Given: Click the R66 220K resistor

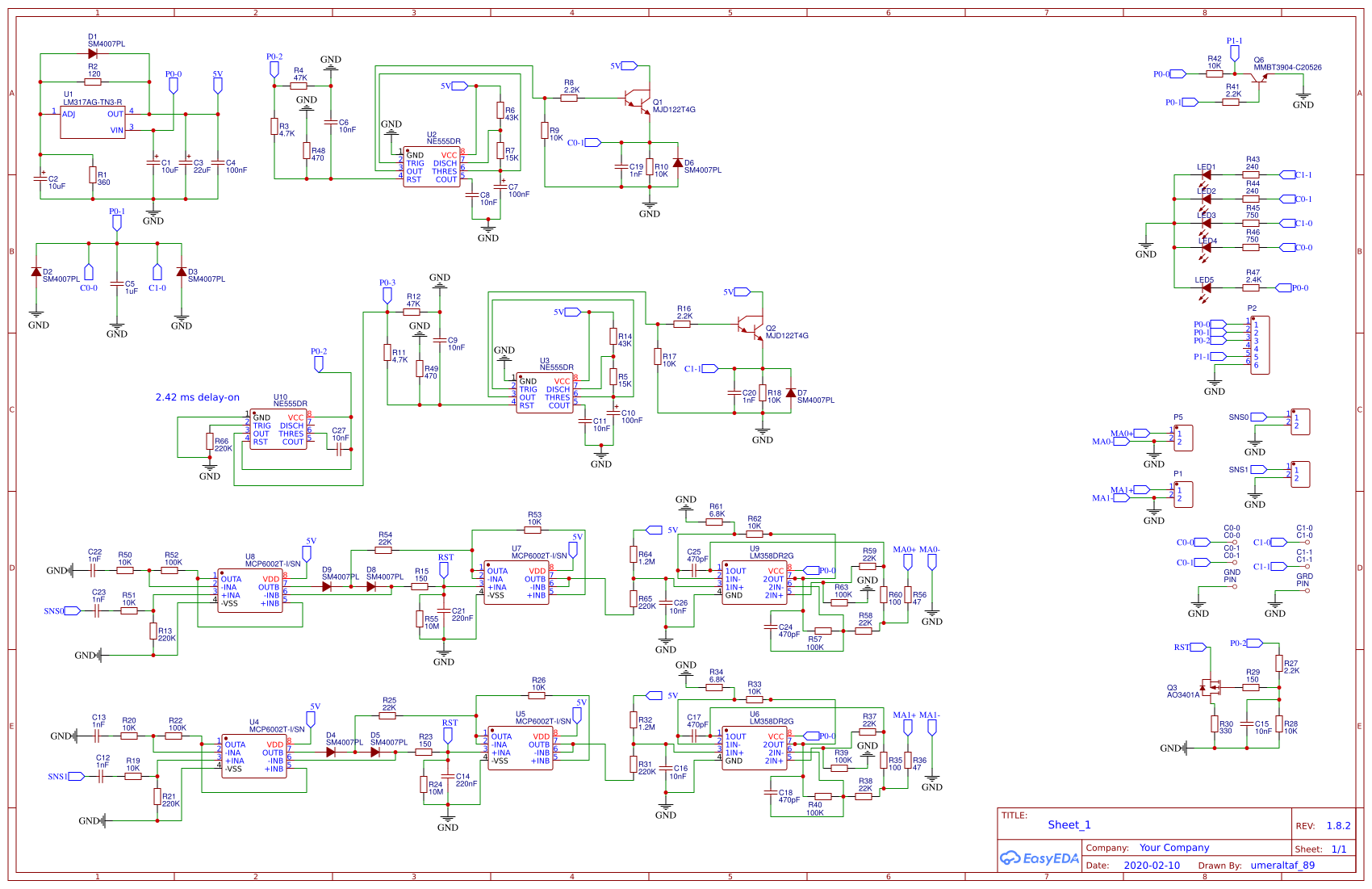Looking at the screenshot, I should (210, 442).
